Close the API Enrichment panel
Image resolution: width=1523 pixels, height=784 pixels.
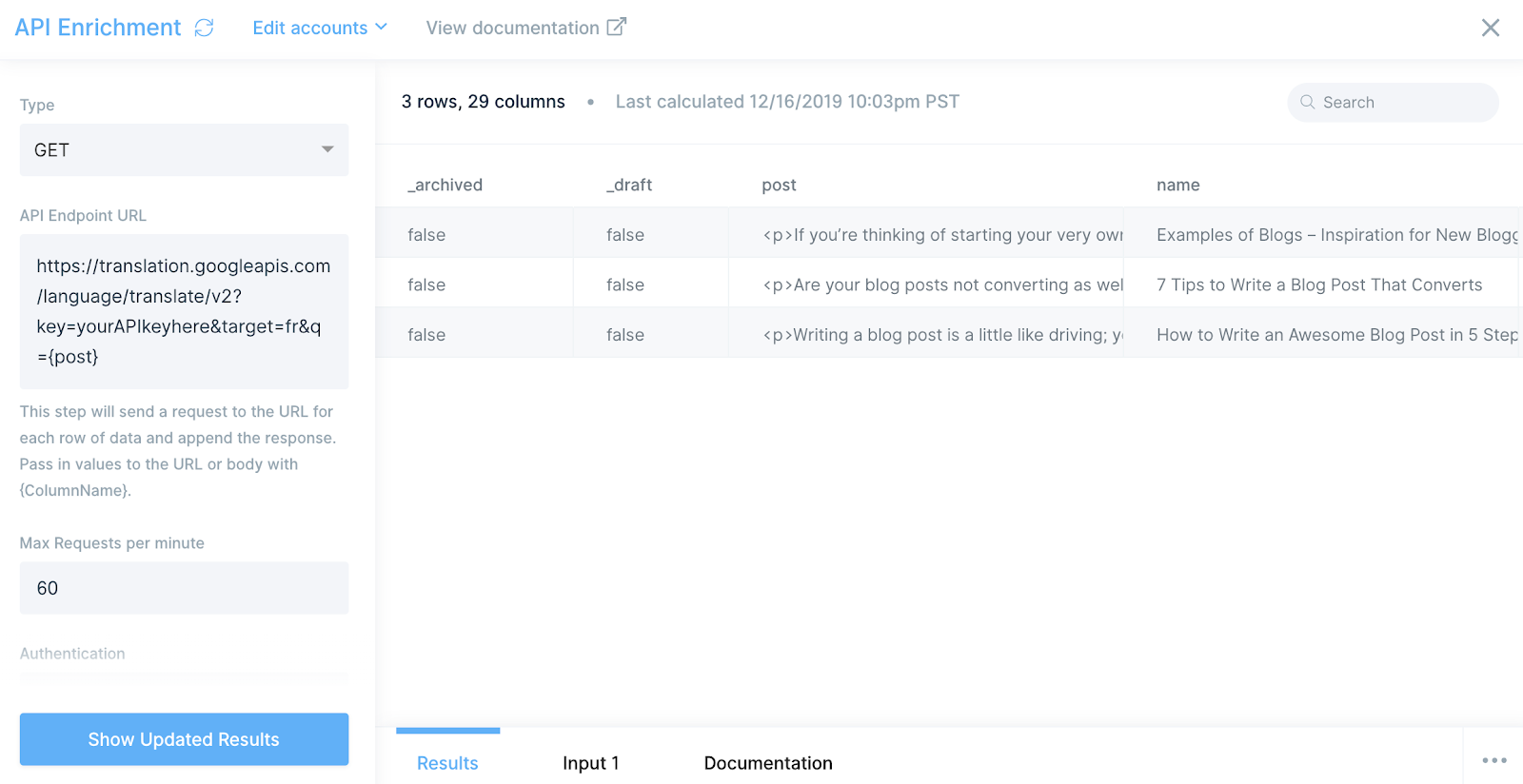(x=1491, y=28)
